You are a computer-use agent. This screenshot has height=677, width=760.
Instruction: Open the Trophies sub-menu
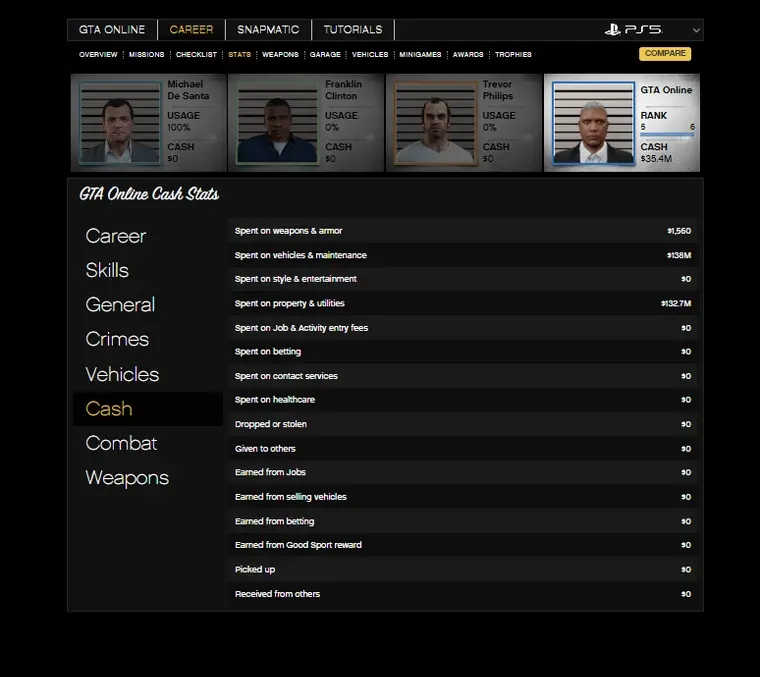[513, 54]
